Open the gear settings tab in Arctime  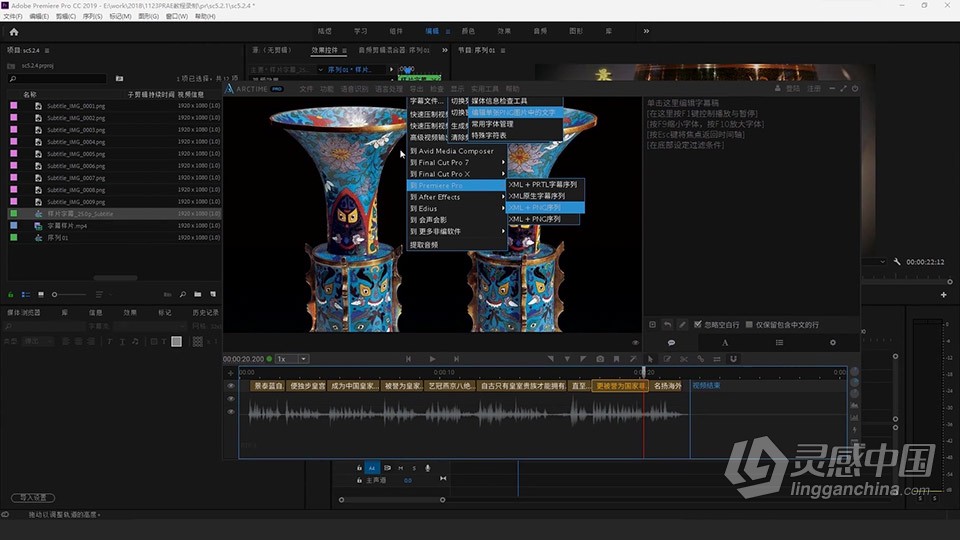[x=833, y=343]
